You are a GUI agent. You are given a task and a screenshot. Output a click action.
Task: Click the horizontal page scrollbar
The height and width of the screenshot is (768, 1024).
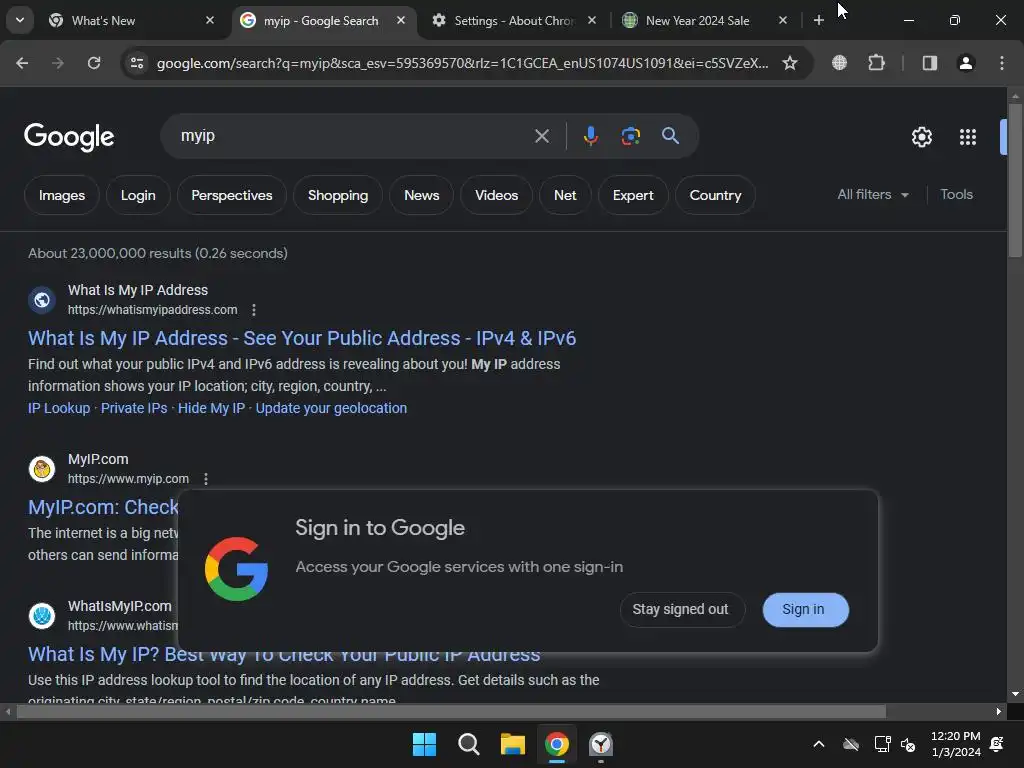pyautogui.click(x=451, y=711)
